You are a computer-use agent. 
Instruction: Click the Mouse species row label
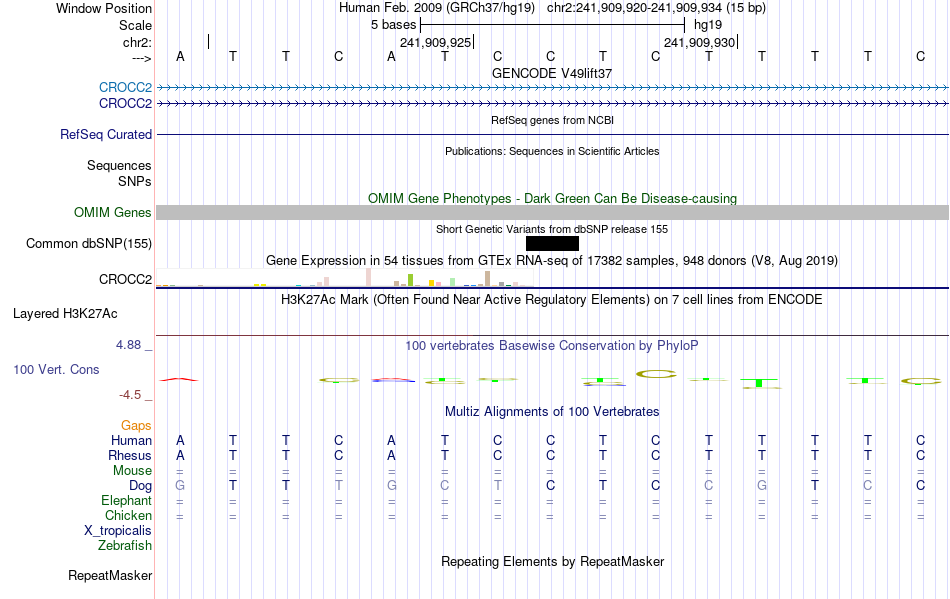(x=132, y=471)
